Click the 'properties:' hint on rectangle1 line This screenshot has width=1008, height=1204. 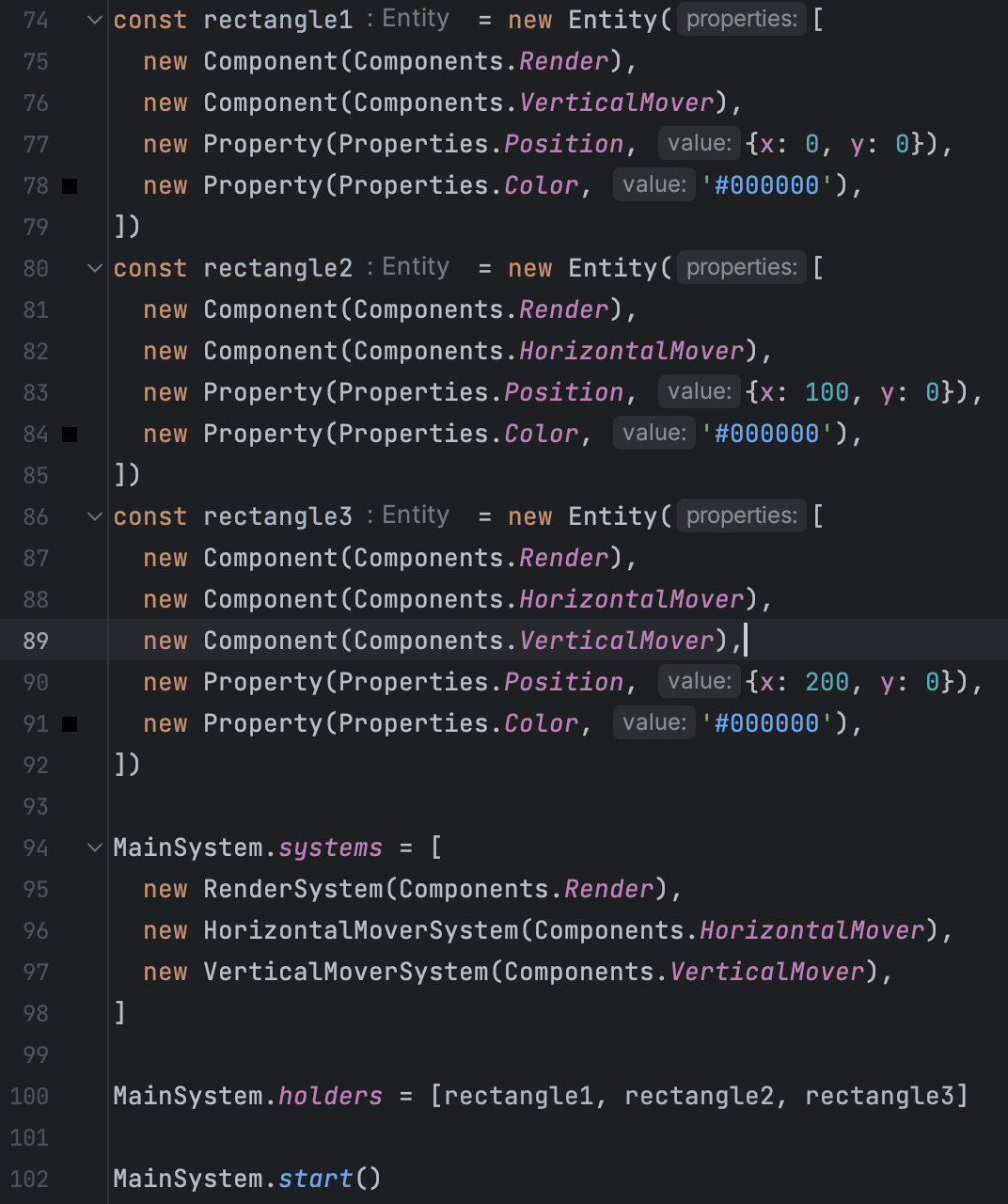pos(741,20)
